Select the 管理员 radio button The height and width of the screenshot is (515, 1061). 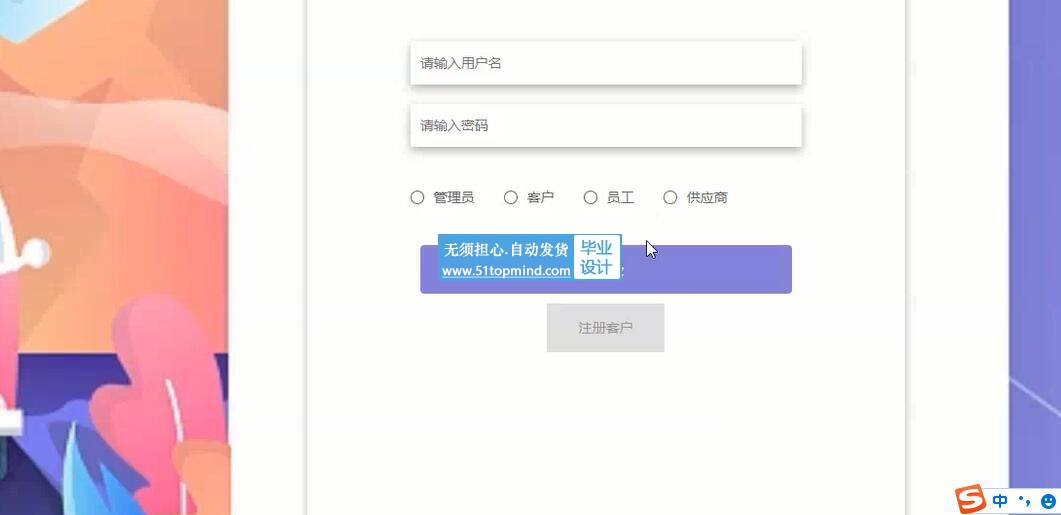pyautogui.click(x=417, y=198)
